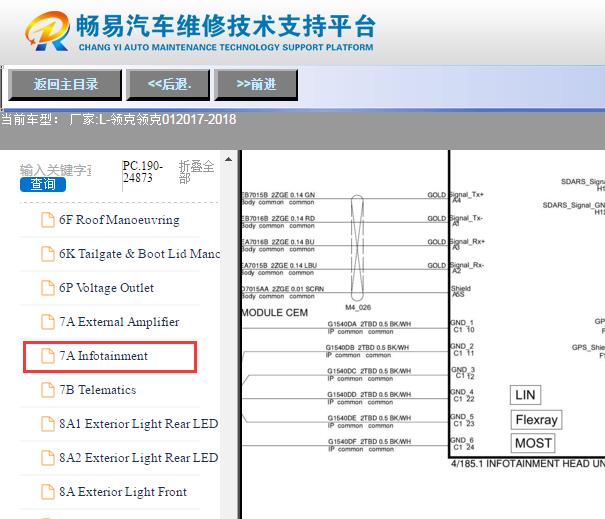Go back with the <<后退 button

(x=168, y=85)
